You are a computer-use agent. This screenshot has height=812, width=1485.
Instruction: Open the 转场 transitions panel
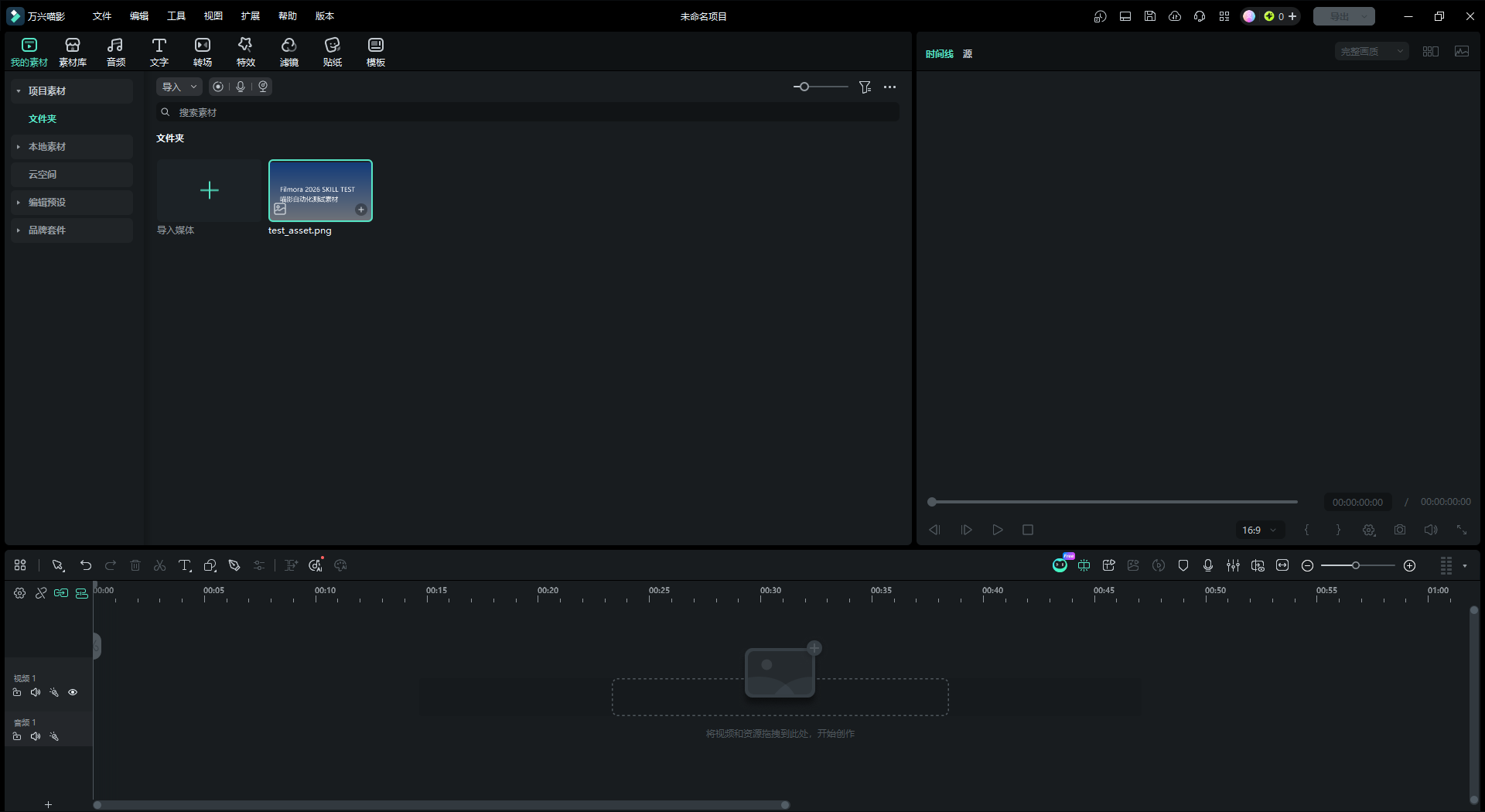click(203, 52)
